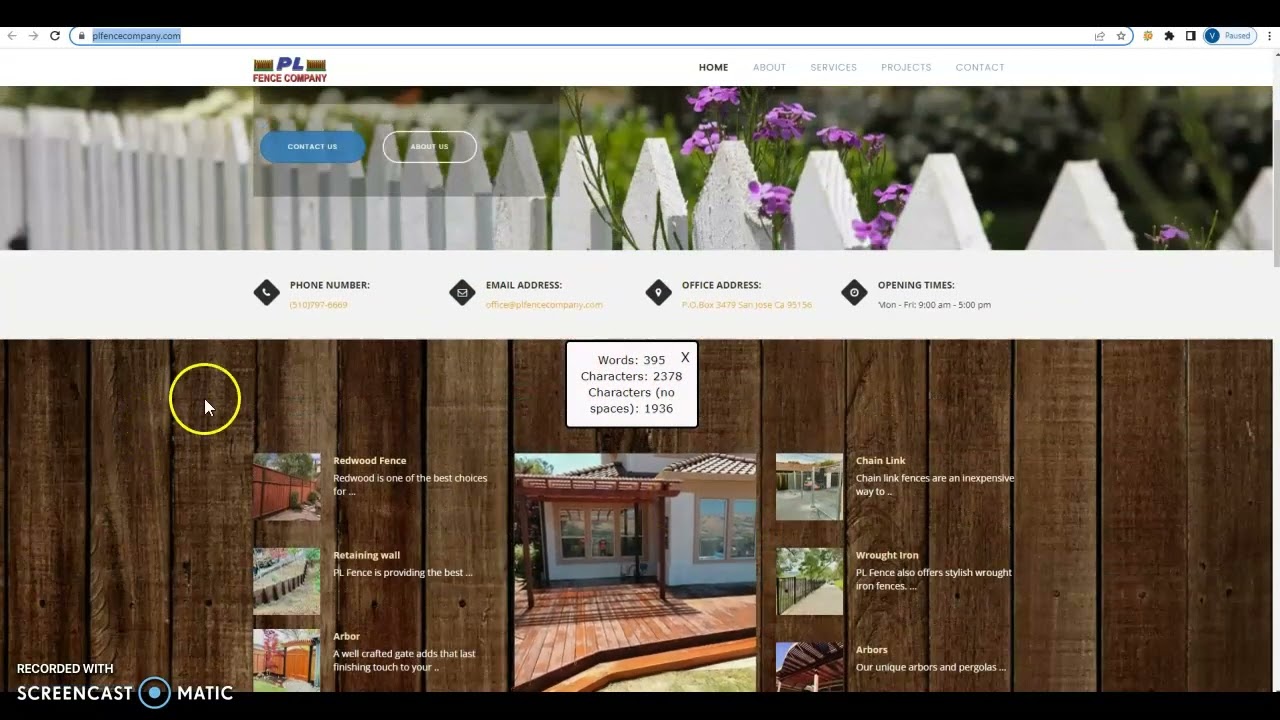Click the padlock site info icon
1280x720 pixels.
[x=82, y=36]
